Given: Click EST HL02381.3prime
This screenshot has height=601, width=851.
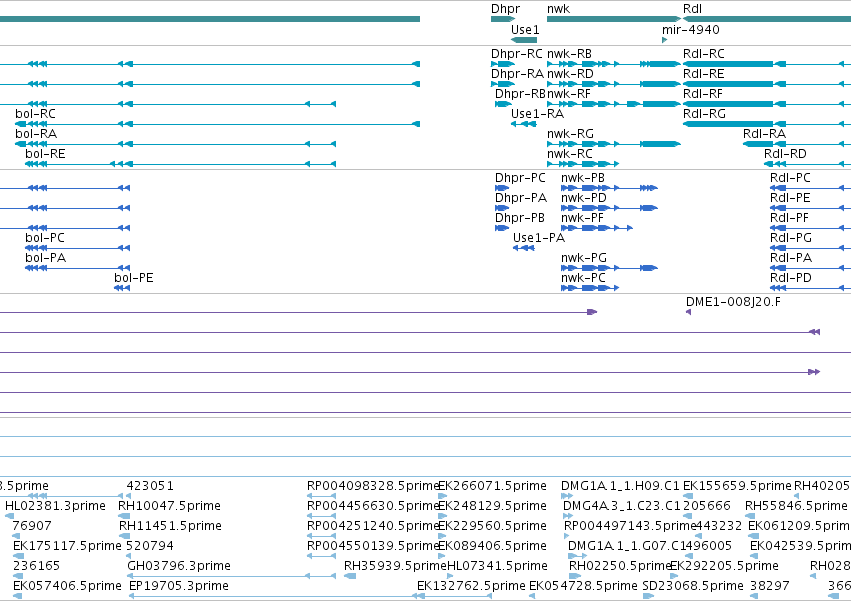Looking at the screenshot, I should coord(9,516).
